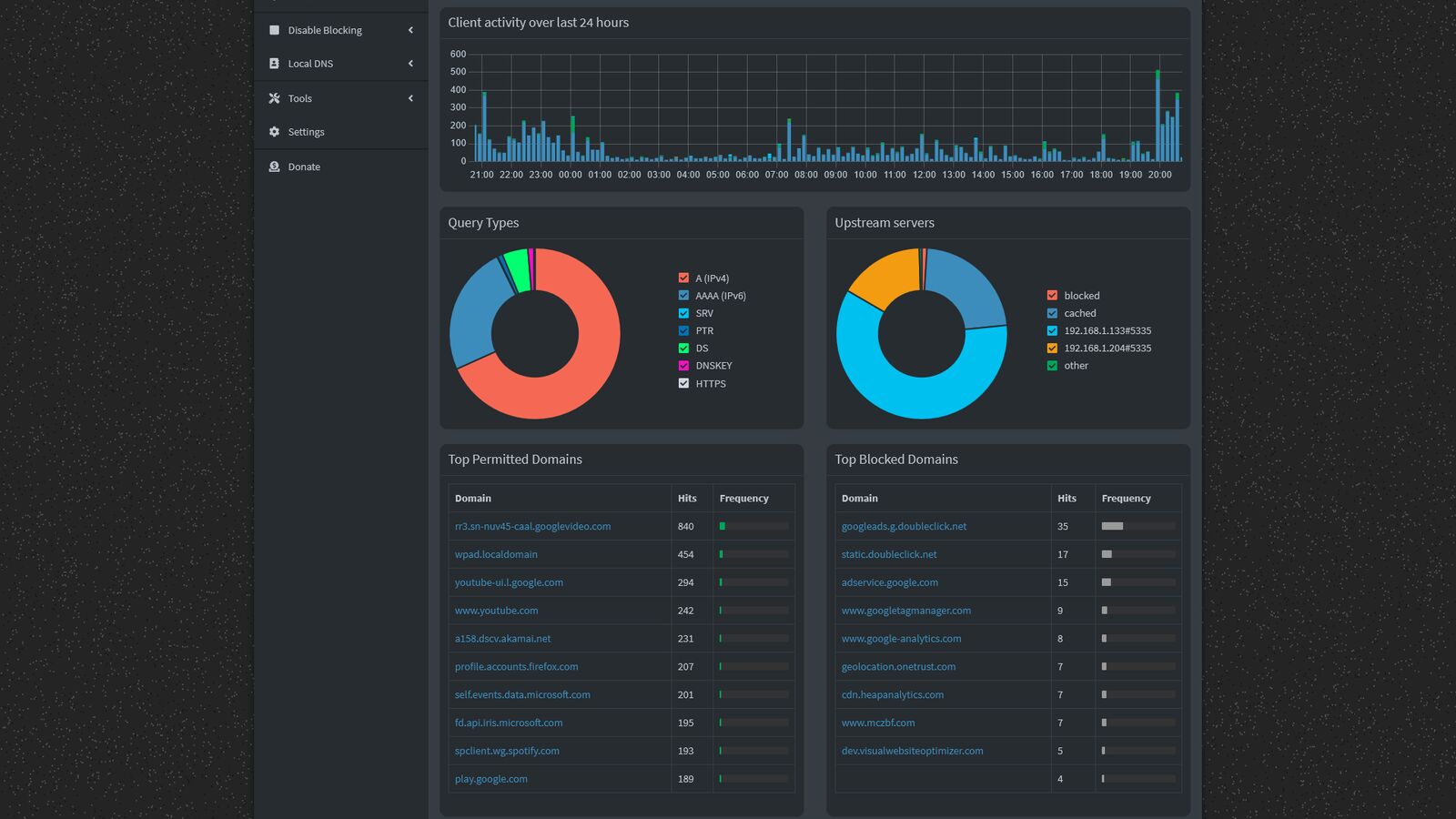Open www.googletagmanager.com blocked domain link
Screen dimensions: 1456x819
pos(906,611)
